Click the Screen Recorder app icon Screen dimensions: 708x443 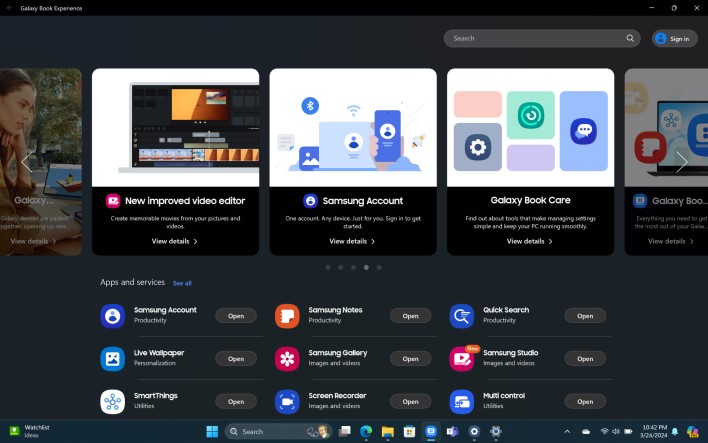(x=287, y=402)
